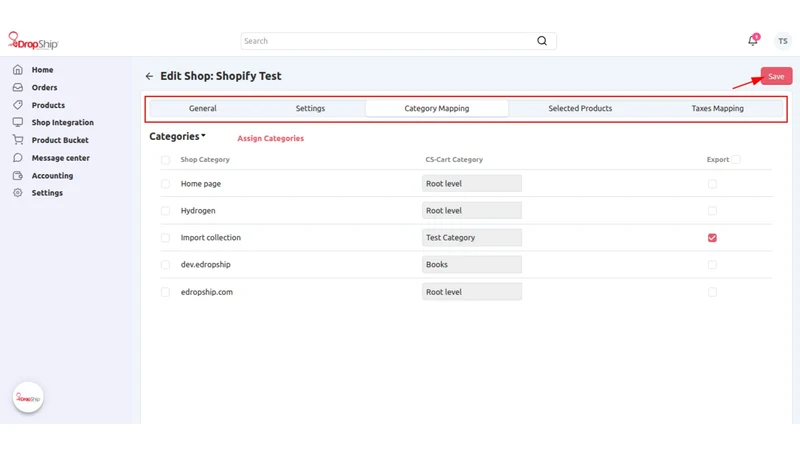This screenshot has height=450, width=800.
Task: Open CS-Cart category field for Home page
Action: click(x=472, y=184)
